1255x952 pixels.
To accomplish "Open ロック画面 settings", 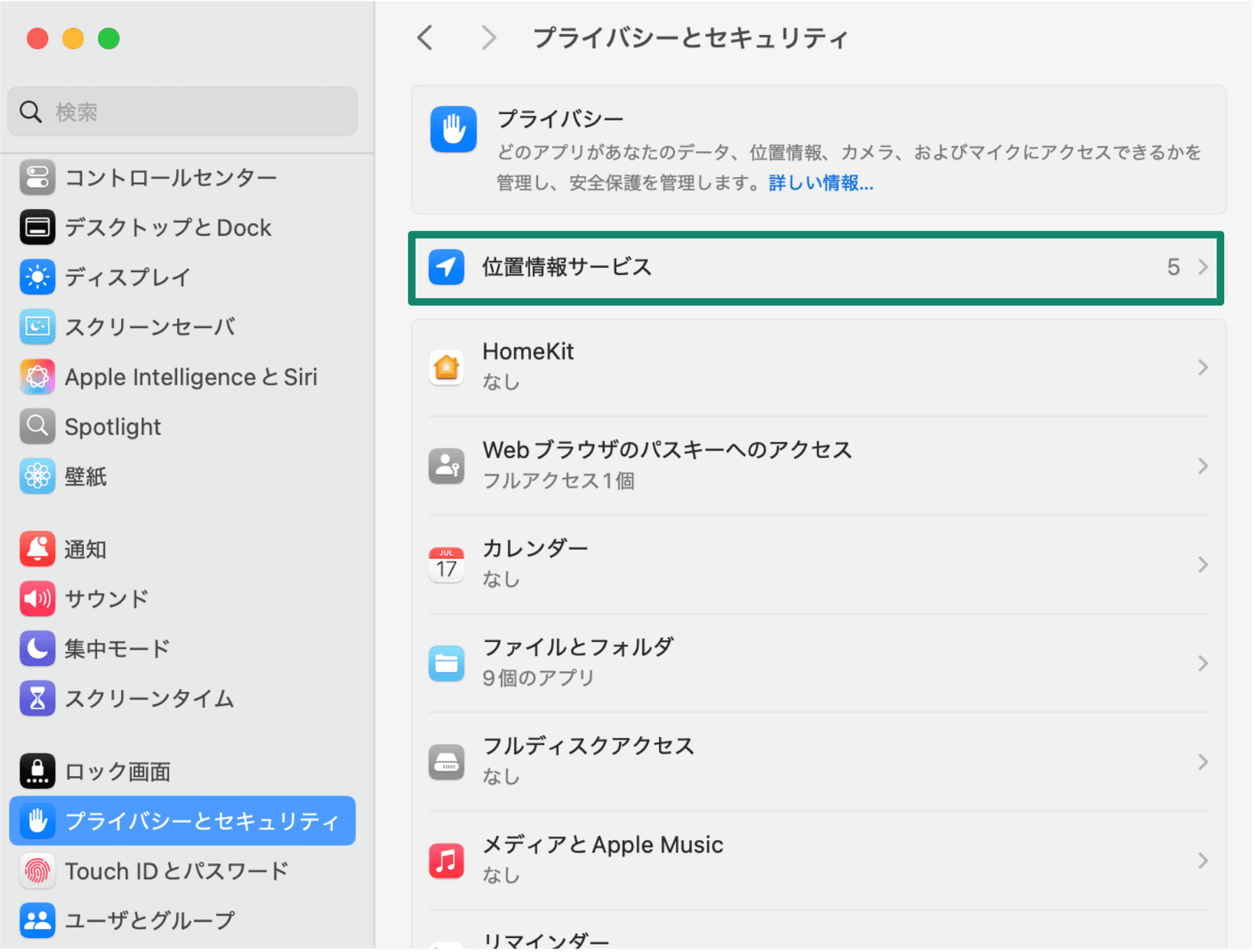I will point(116,772).
